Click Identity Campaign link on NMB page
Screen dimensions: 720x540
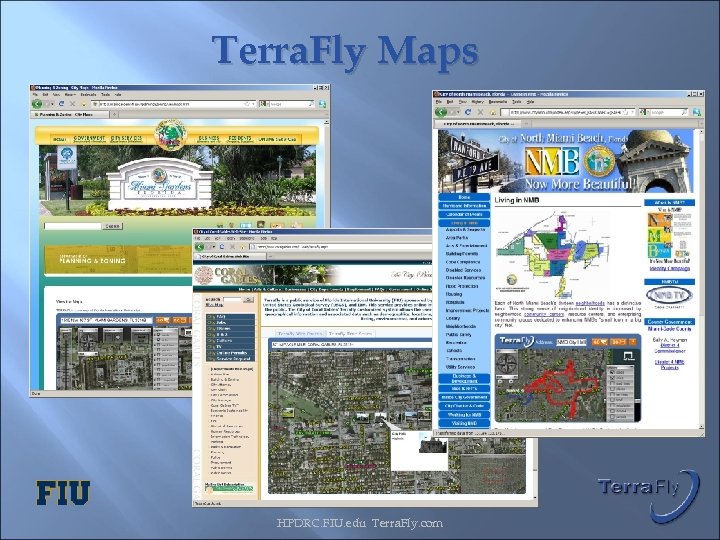tap(669, 269)
